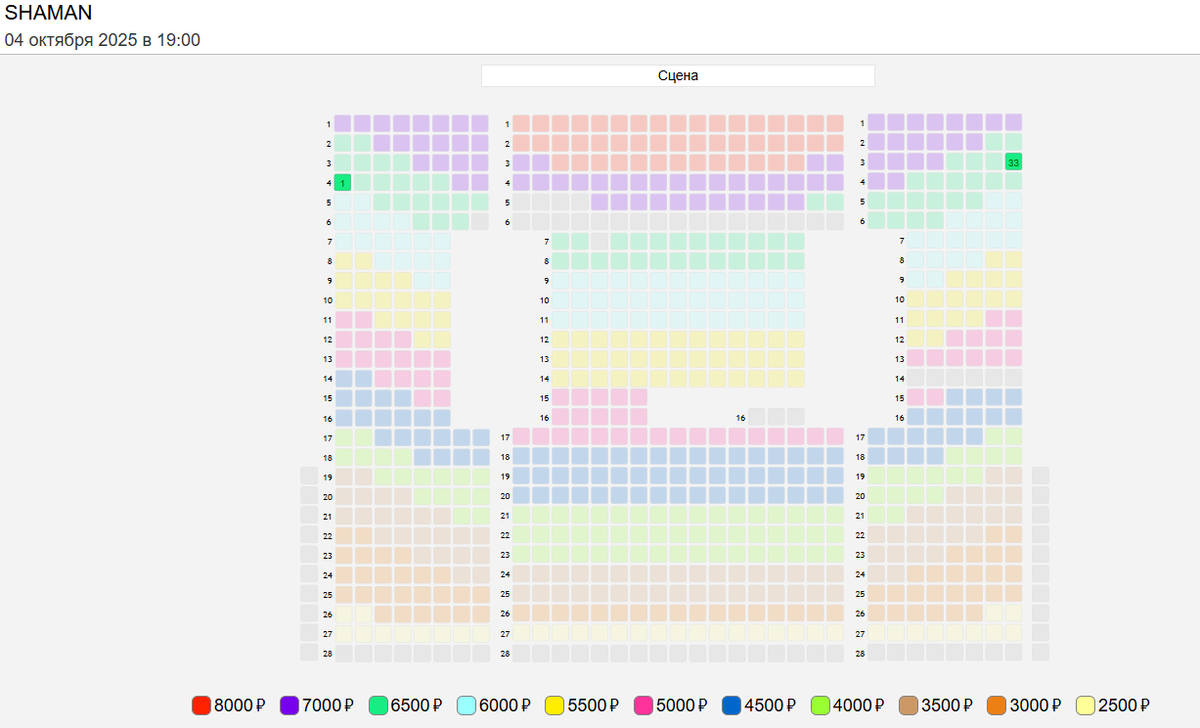Click the date 04 октября 2025 в 19:00
1200x728 pixels.
click(x=103, y=40)
